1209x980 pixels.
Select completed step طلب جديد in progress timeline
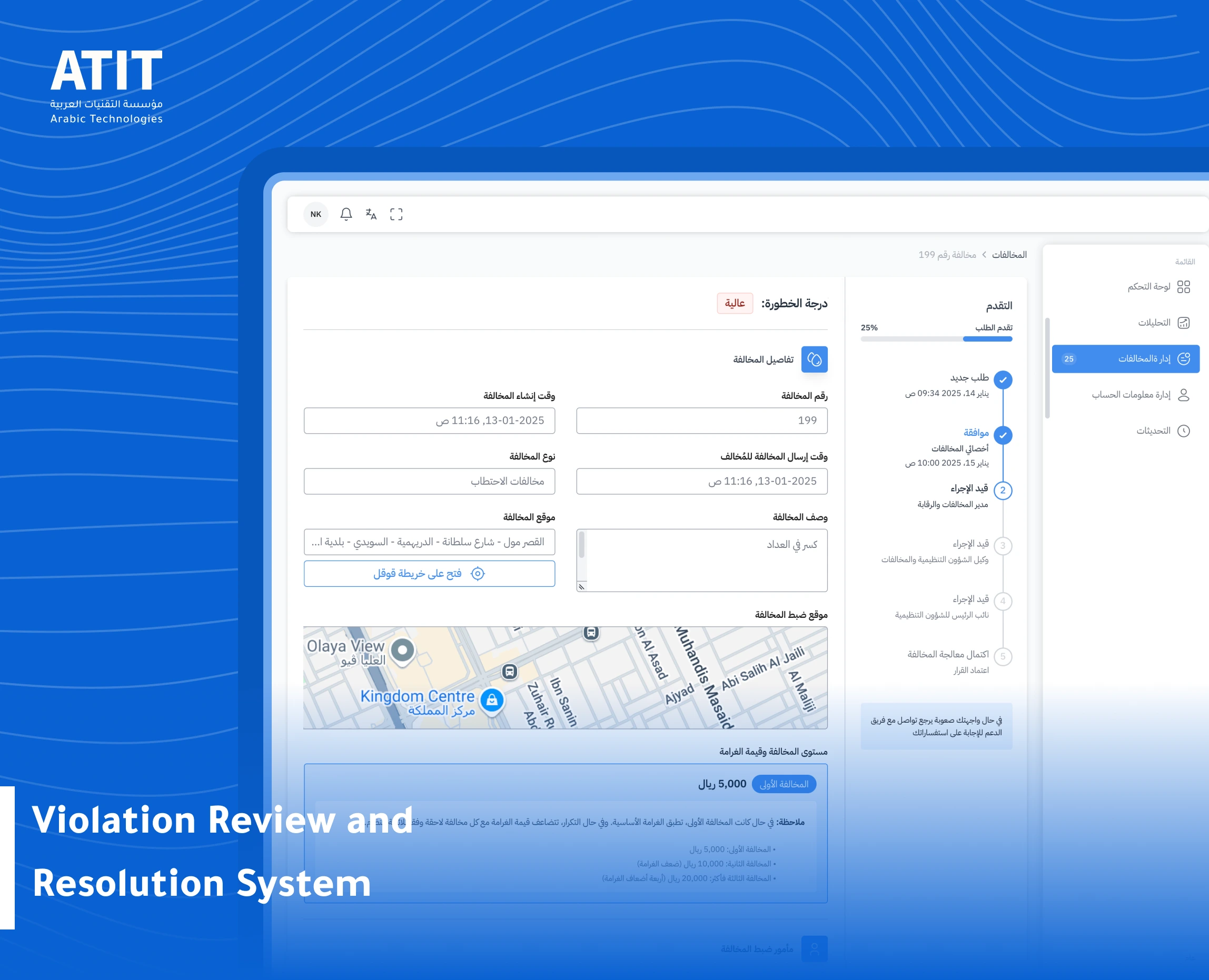click(x=1003, y=380)
